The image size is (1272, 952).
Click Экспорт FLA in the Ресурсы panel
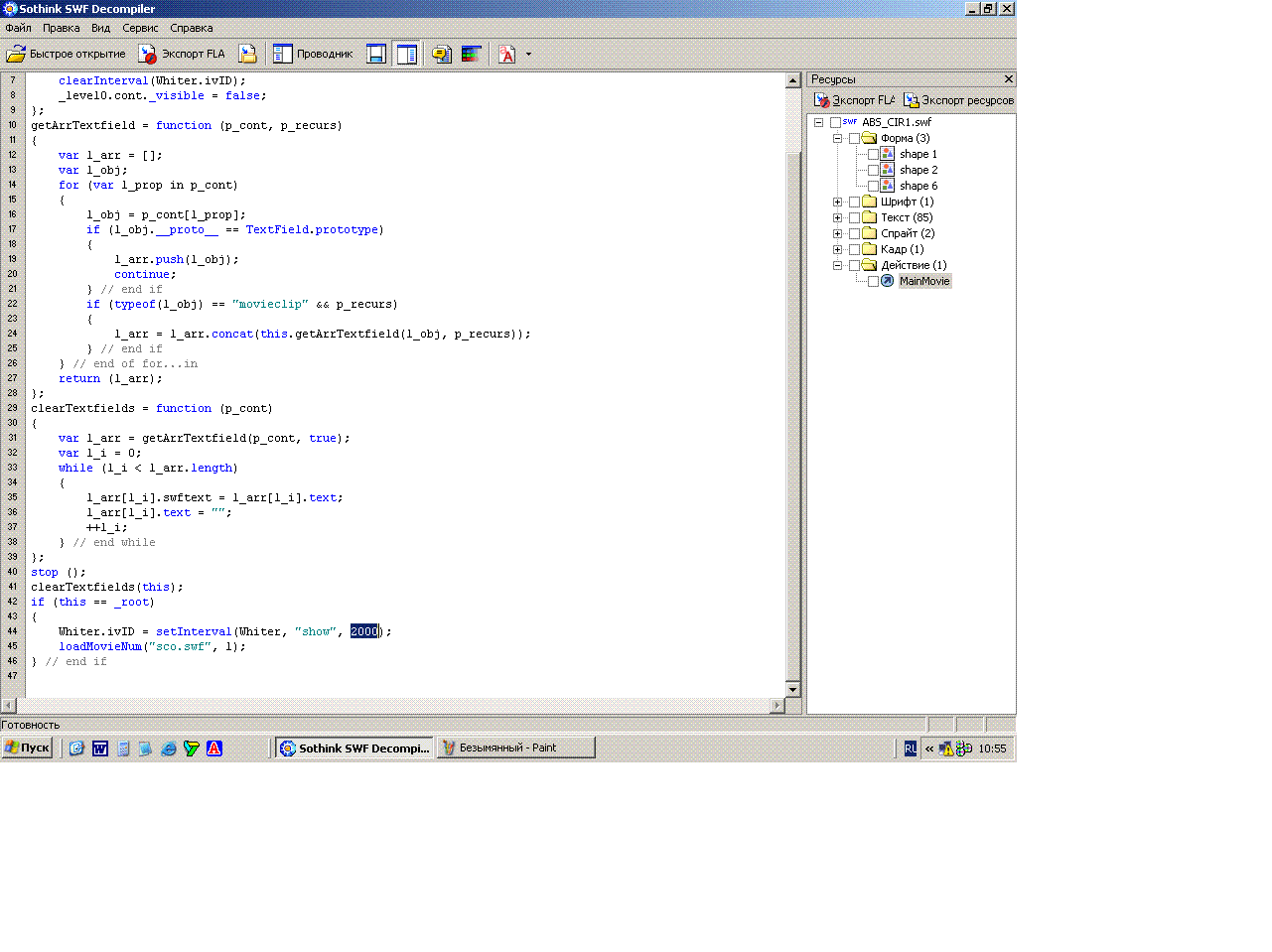tap(854, 100)
